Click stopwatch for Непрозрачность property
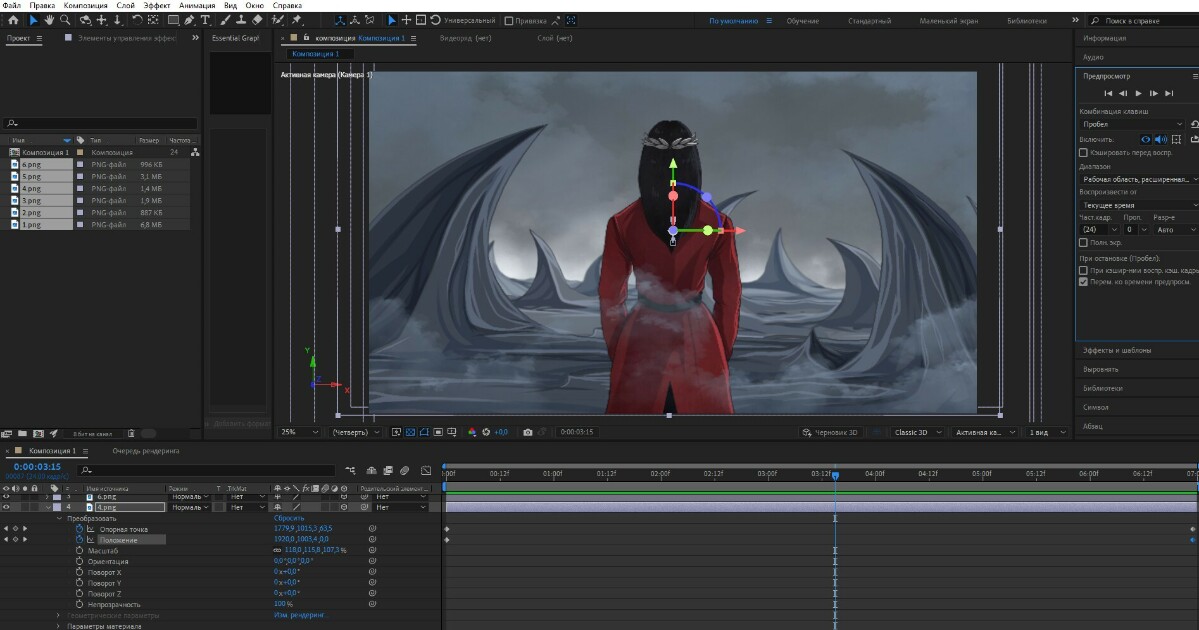The width and height of the screenshot is (1199, 630). [x=80, y=604]
